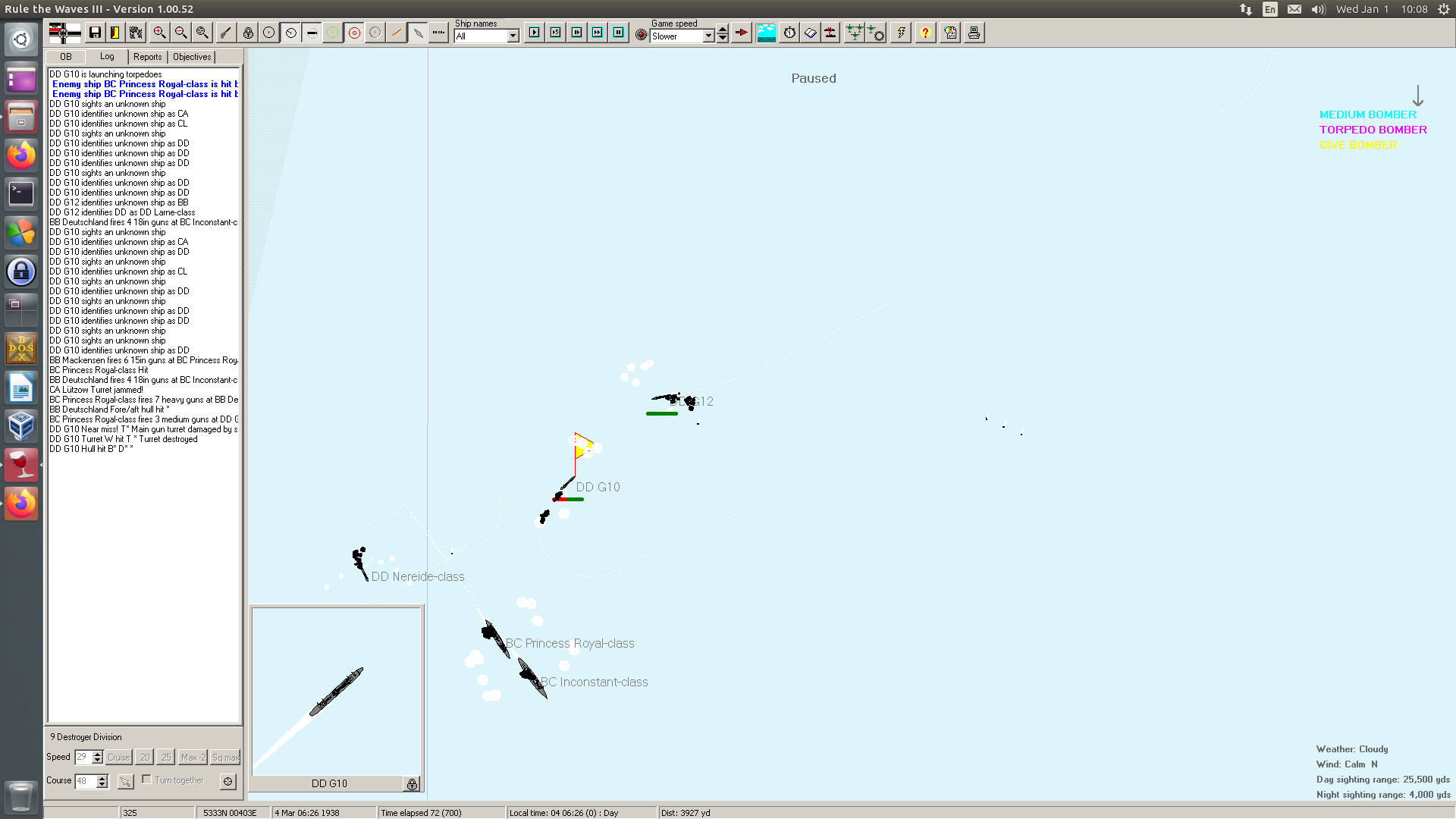The width and height of the screenshot is (1456, 819).
Task: Toggle the red target circle button
Action: pyautogui.click(x=354, y=33)
